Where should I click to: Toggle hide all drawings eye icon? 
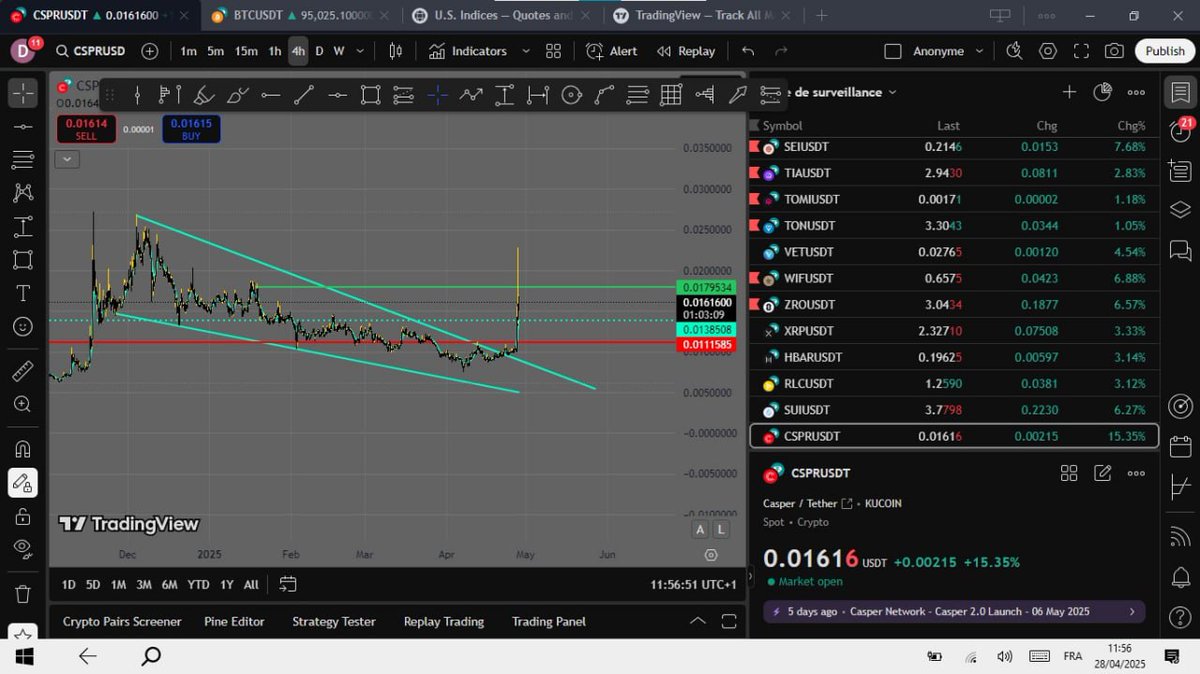22,548
